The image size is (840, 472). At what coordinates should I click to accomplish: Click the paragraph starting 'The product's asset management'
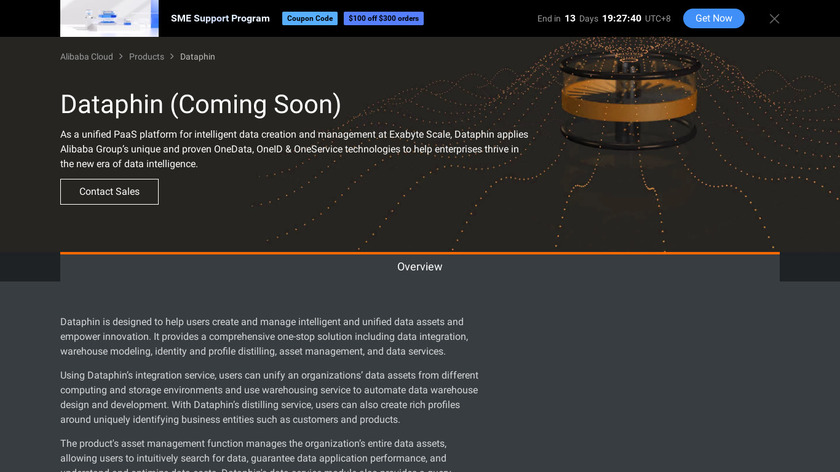point(256,455)
